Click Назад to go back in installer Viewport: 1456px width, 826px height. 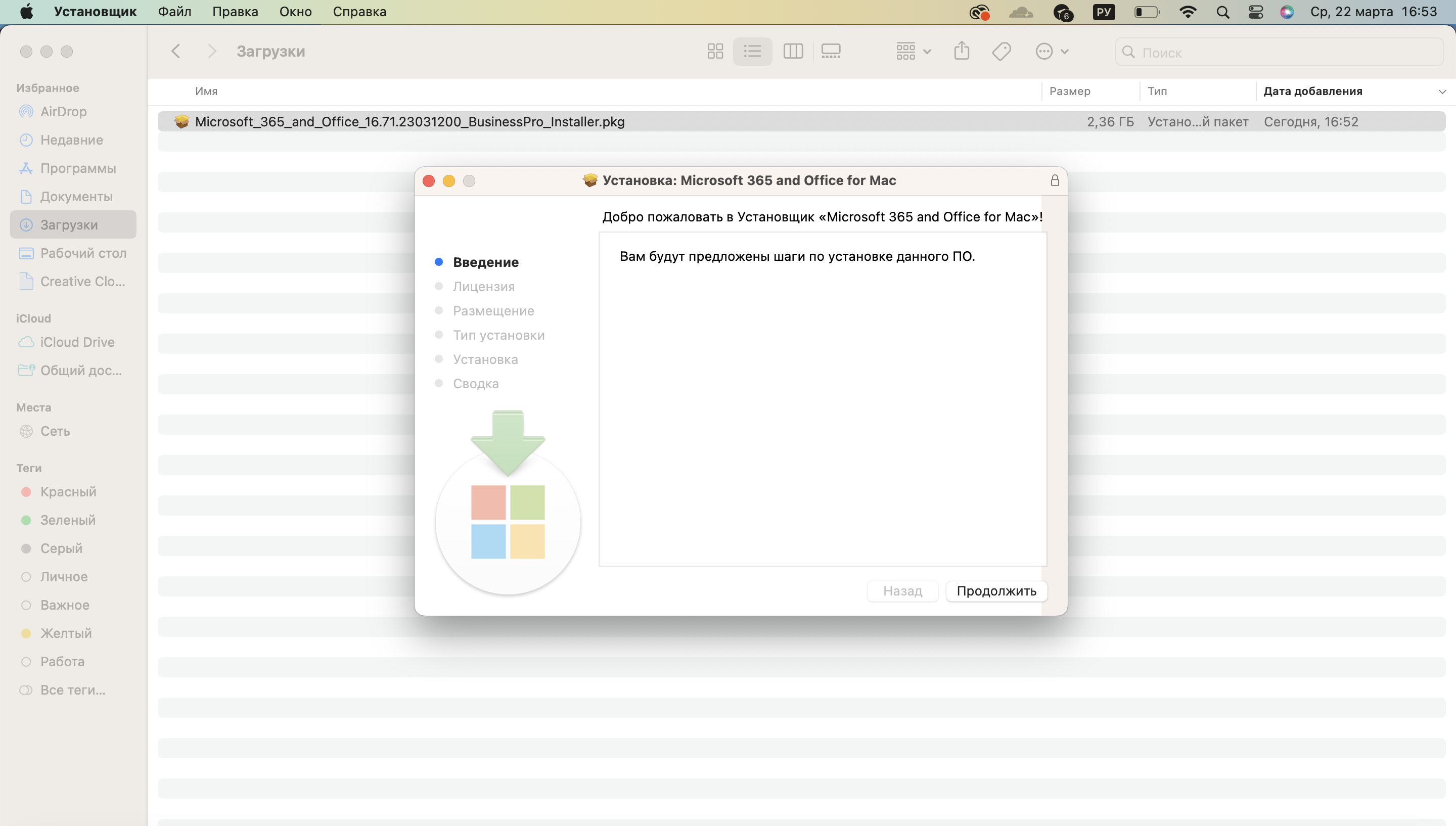[902, 590]
